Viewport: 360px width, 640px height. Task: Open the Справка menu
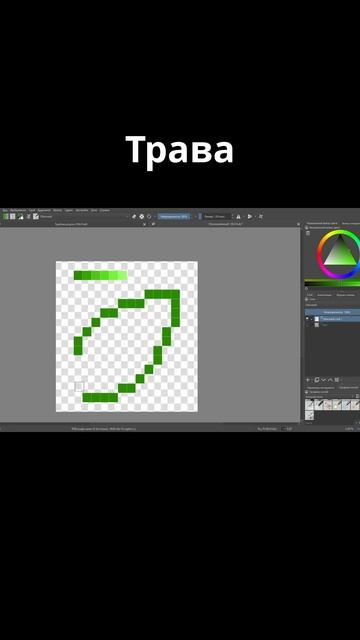[x=105, y=210]
